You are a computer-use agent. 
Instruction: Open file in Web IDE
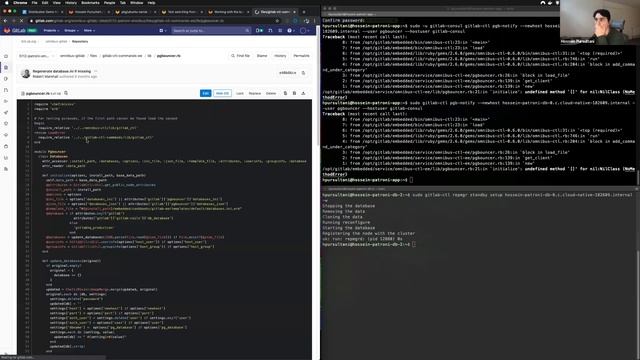(222, 93)
